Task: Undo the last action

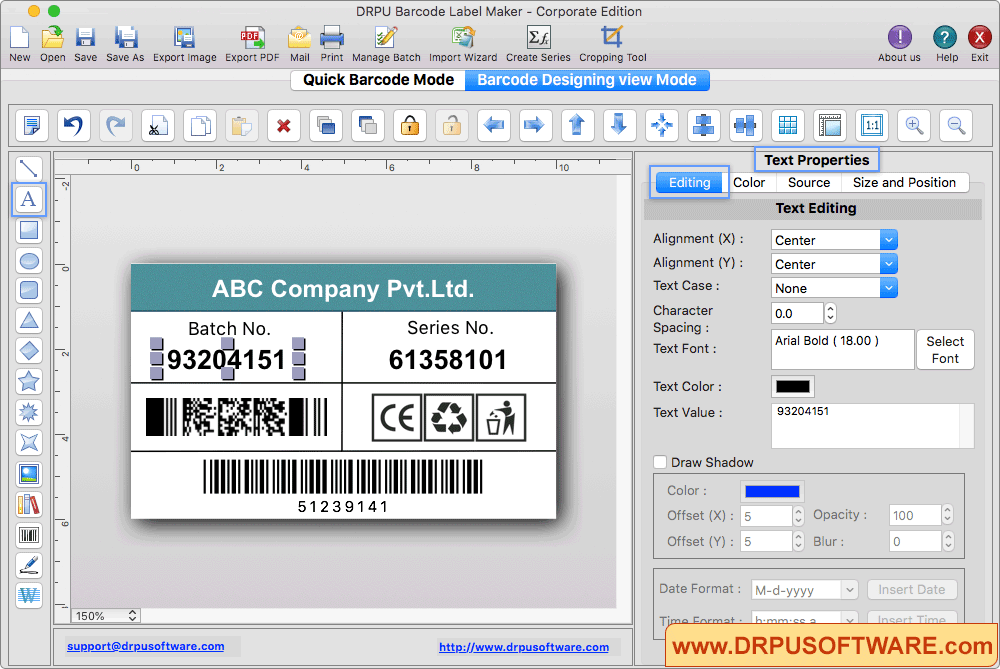Action: tap(73, 125)
